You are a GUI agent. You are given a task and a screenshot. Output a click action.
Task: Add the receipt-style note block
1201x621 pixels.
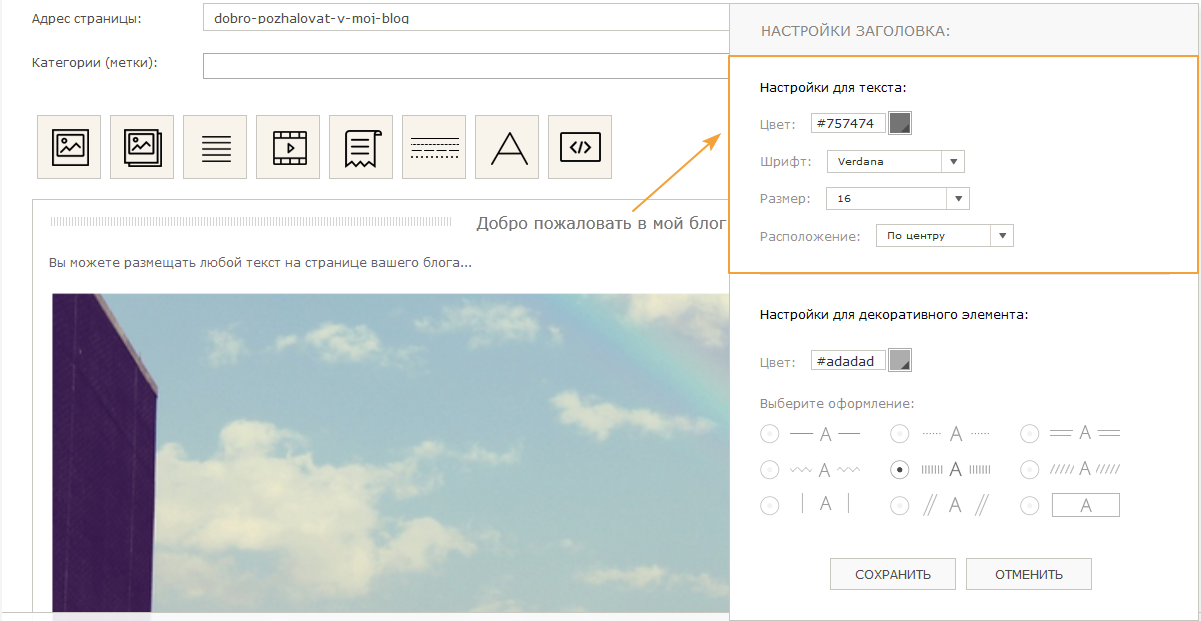tap(361, 147)
